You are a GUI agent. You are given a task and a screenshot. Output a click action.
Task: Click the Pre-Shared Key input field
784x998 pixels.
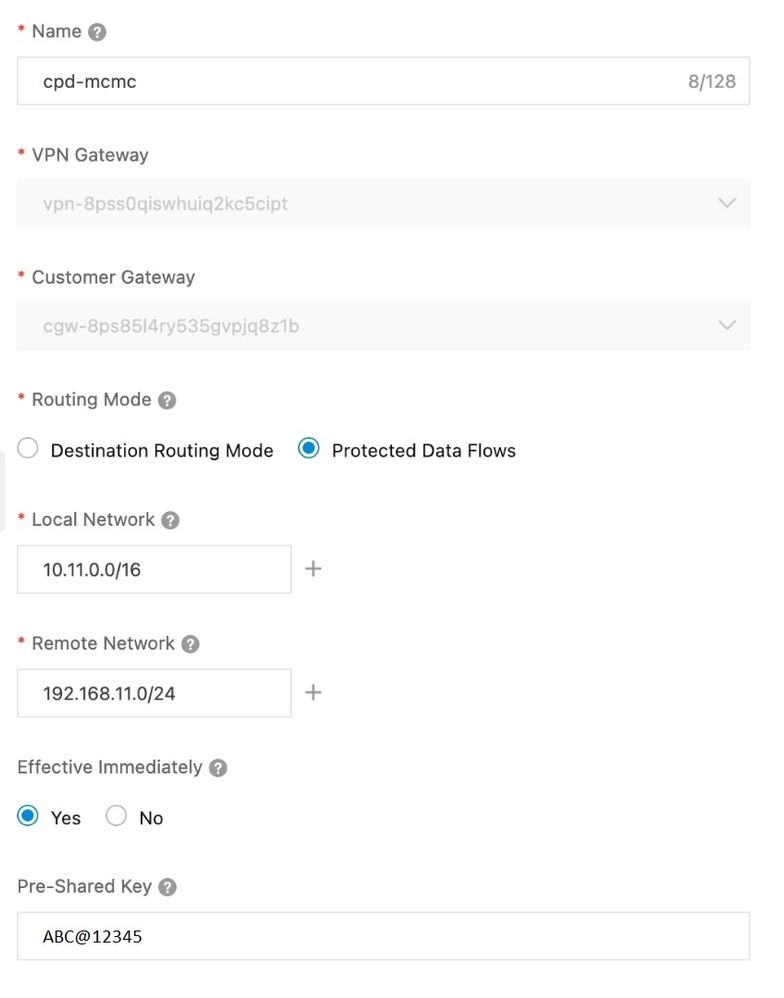[383, 936]
